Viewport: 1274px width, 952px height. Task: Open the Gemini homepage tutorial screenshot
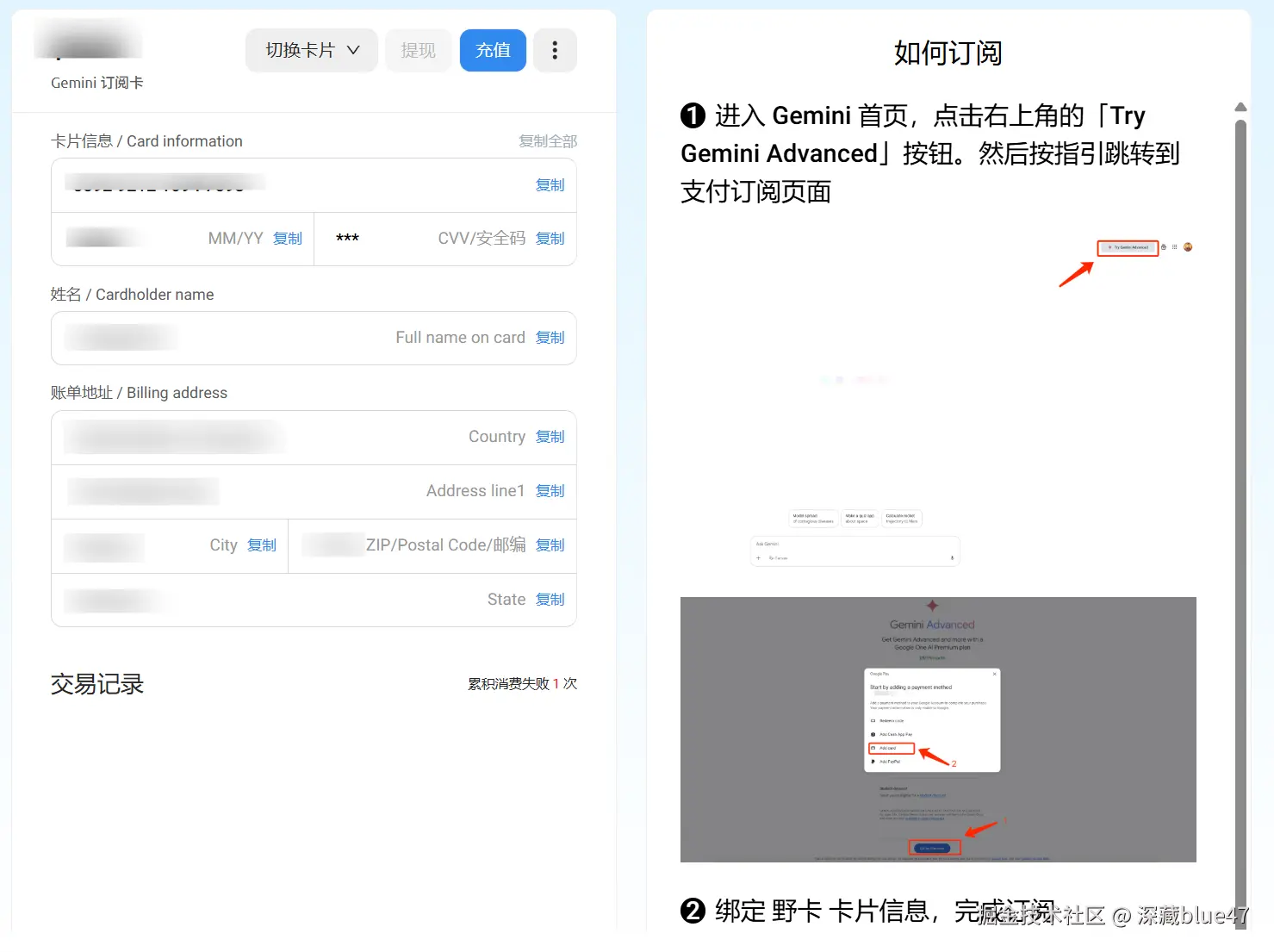pyautogui.click(x=938, y=402)
